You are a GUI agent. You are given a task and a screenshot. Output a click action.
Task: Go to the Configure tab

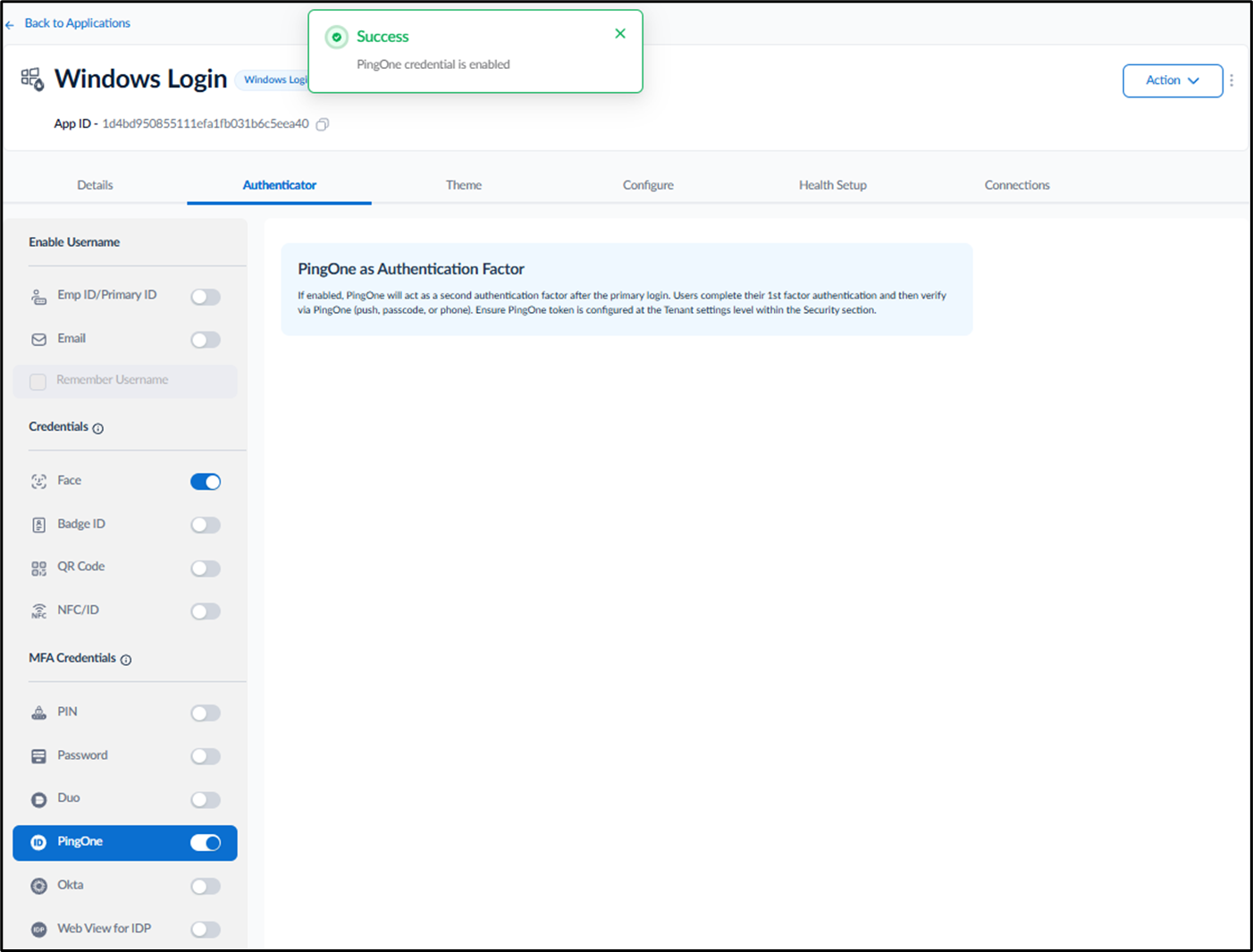[x=648, y=185]
